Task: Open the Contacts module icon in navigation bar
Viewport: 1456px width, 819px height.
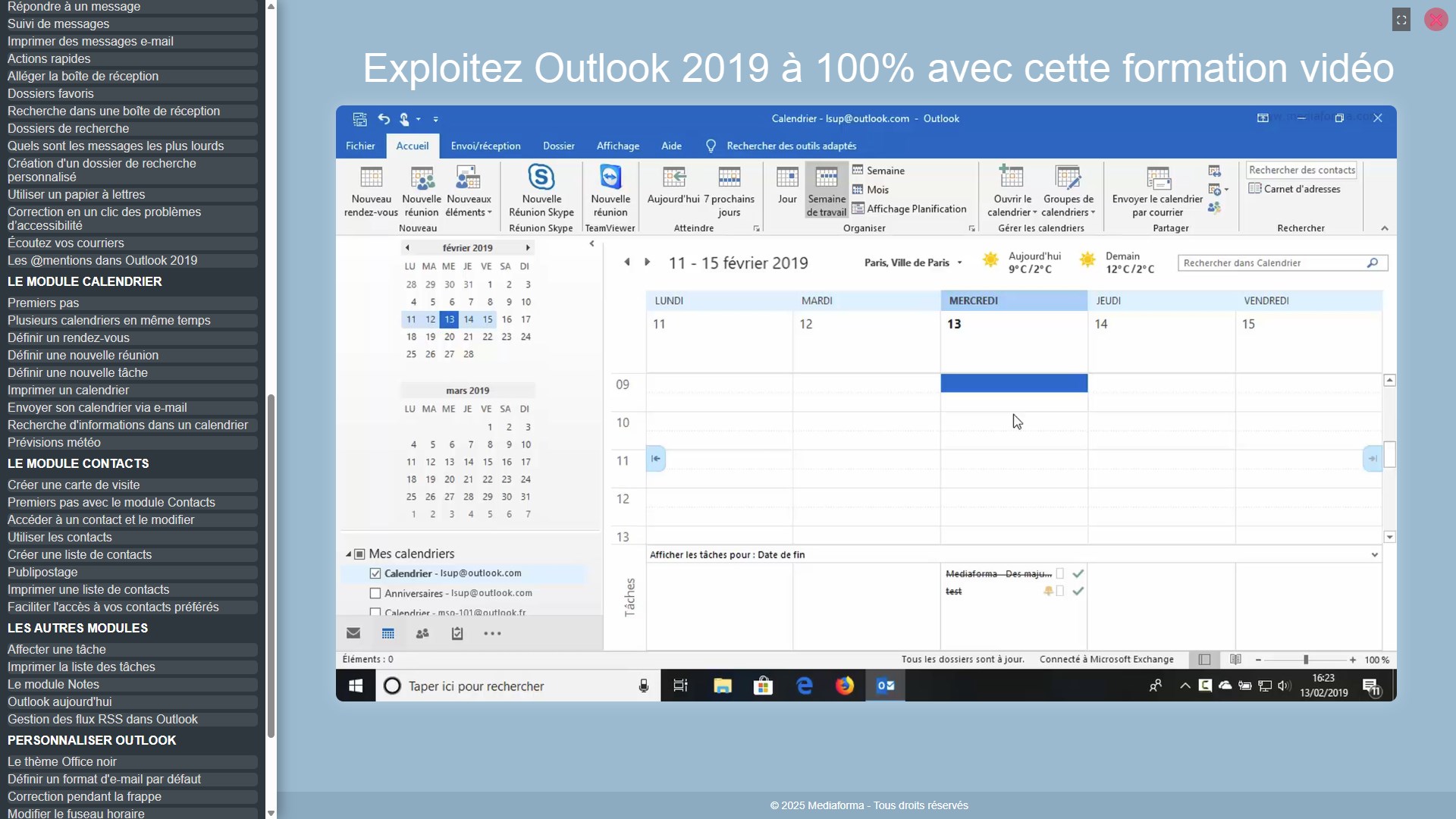Action: (422, 633)
